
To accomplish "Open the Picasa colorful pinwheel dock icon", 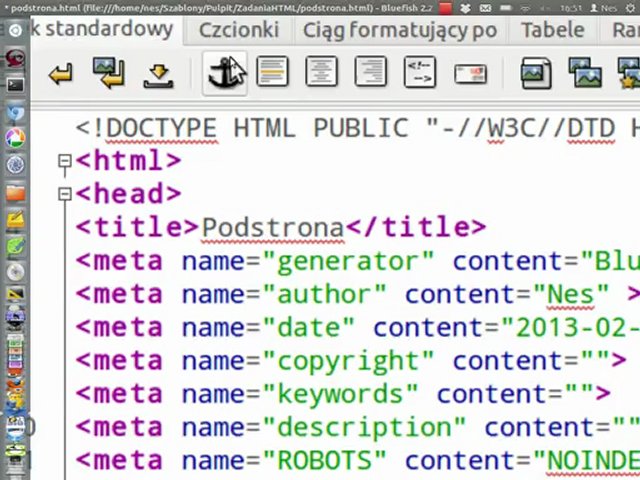I will 16,138.
